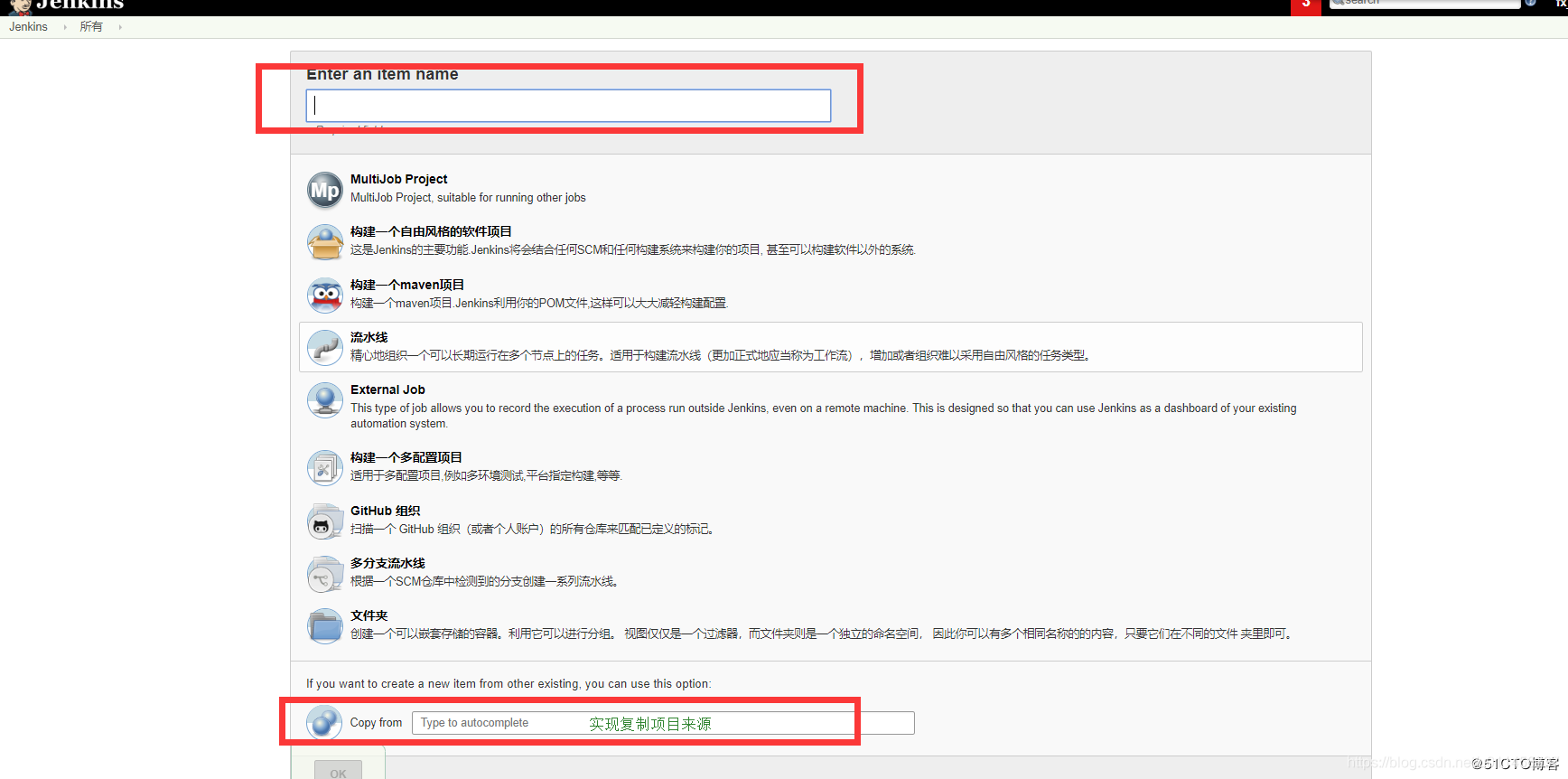Click the 多分支流水线 multibranch icon

pos(325,574)
